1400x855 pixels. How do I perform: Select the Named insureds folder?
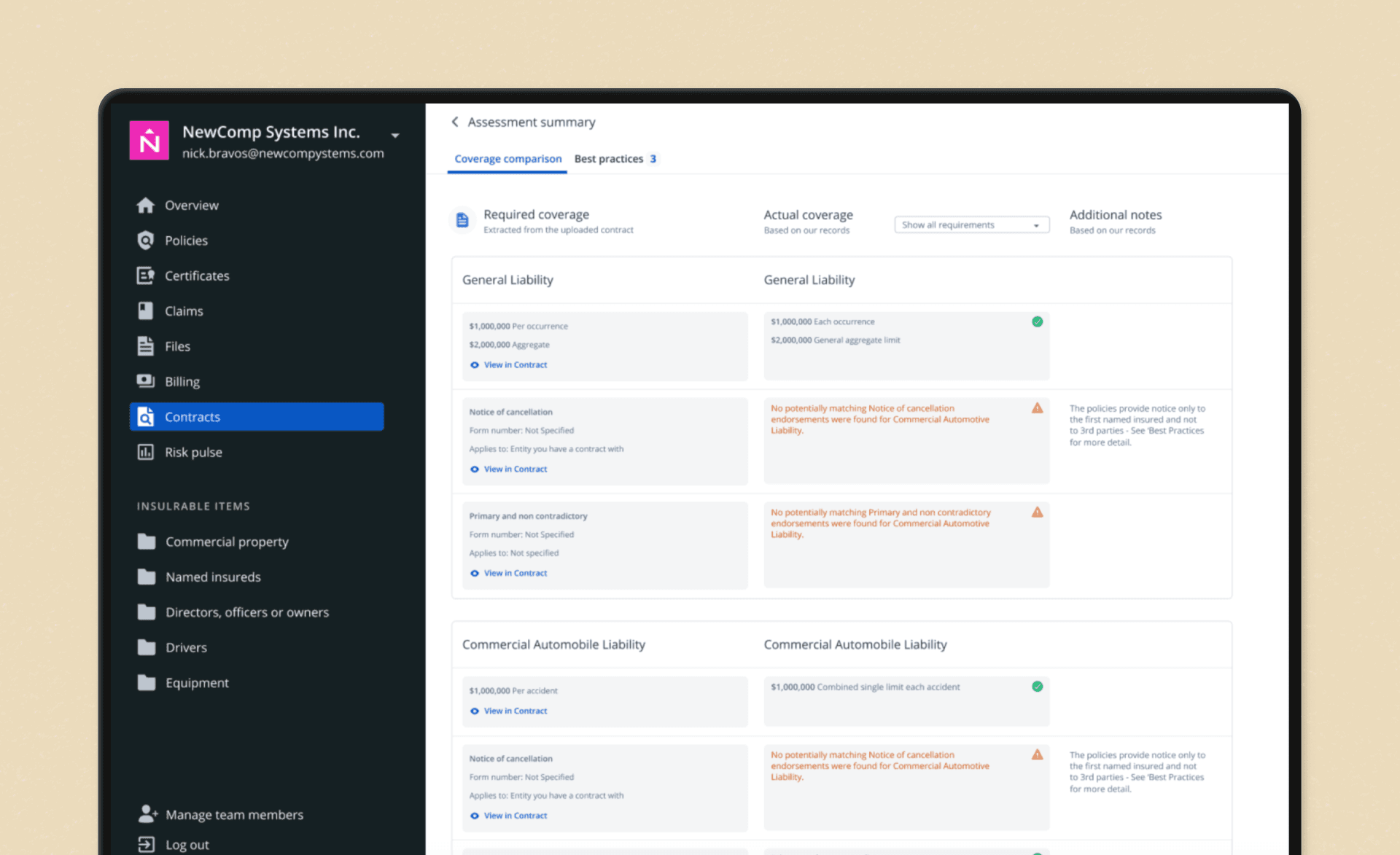(212, 577)
